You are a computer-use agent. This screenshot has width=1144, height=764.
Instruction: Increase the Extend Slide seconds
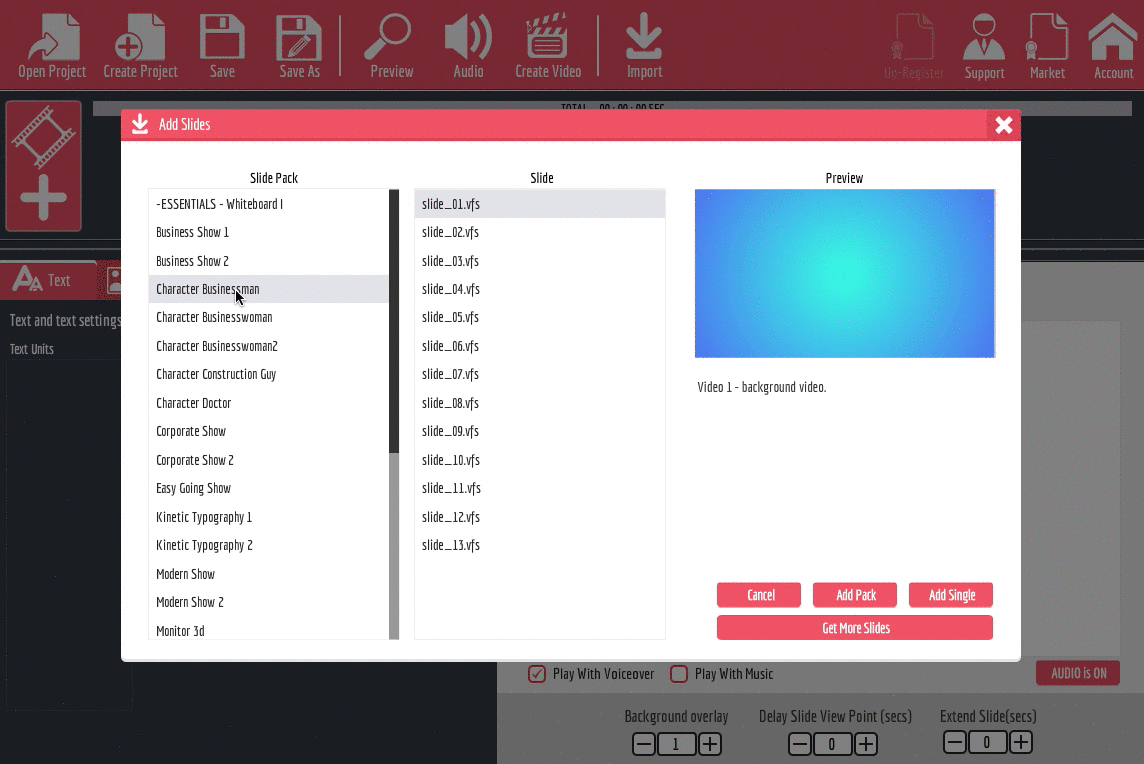click(1021, 743)
